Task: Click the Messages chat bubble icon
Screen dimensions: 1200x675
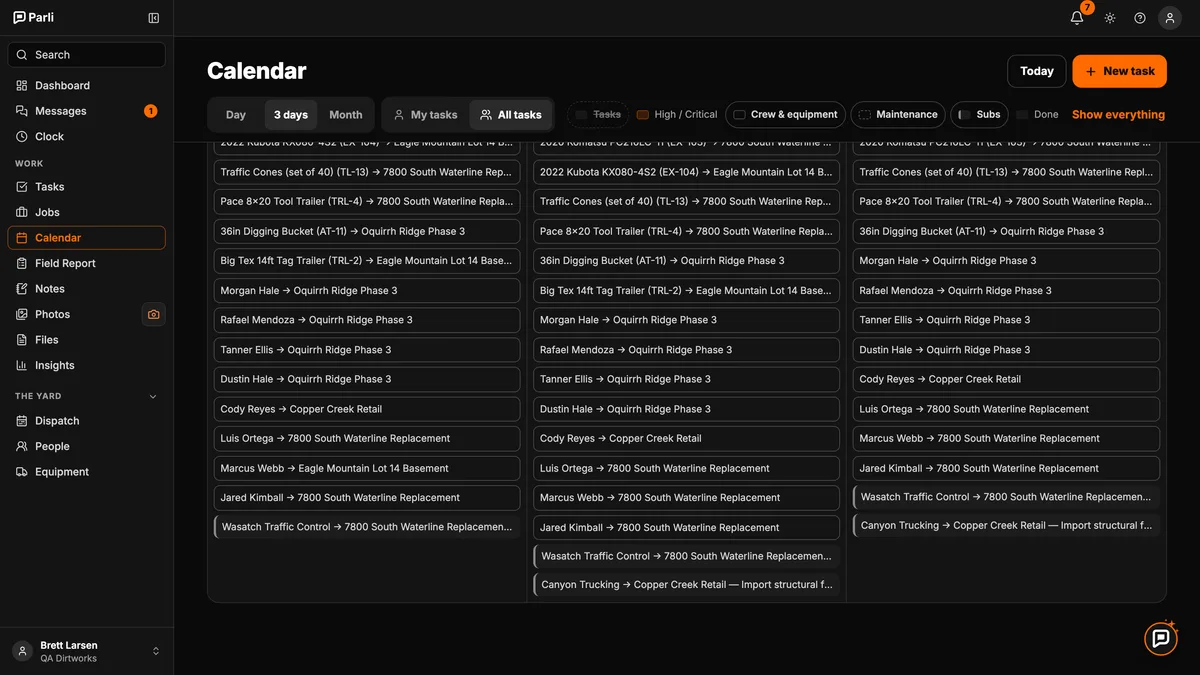Action: [22, 111]
